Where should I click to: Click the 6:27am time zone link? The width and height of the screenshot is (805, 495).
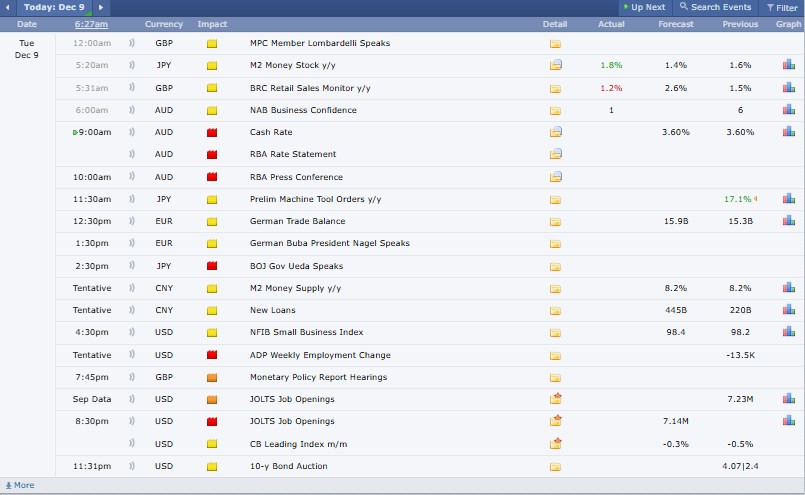tap(91, 24)
